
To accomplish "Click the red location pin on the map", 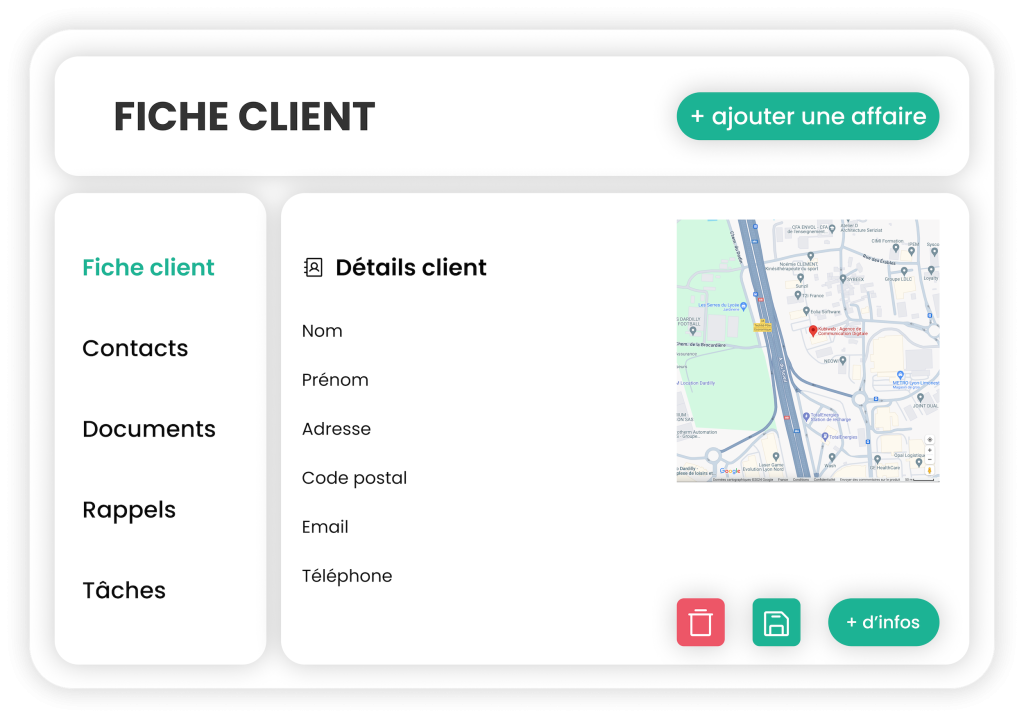I will point(812,331).
